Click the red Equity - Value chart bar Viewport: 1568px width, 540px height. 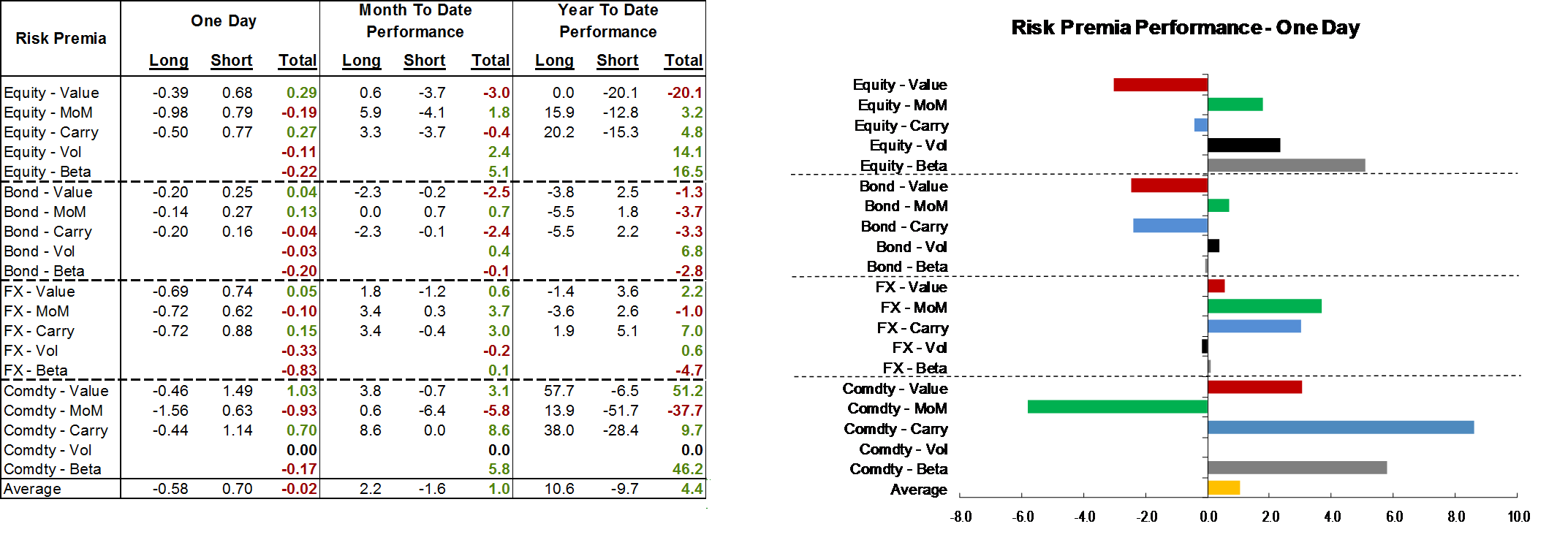(1160, 85)
